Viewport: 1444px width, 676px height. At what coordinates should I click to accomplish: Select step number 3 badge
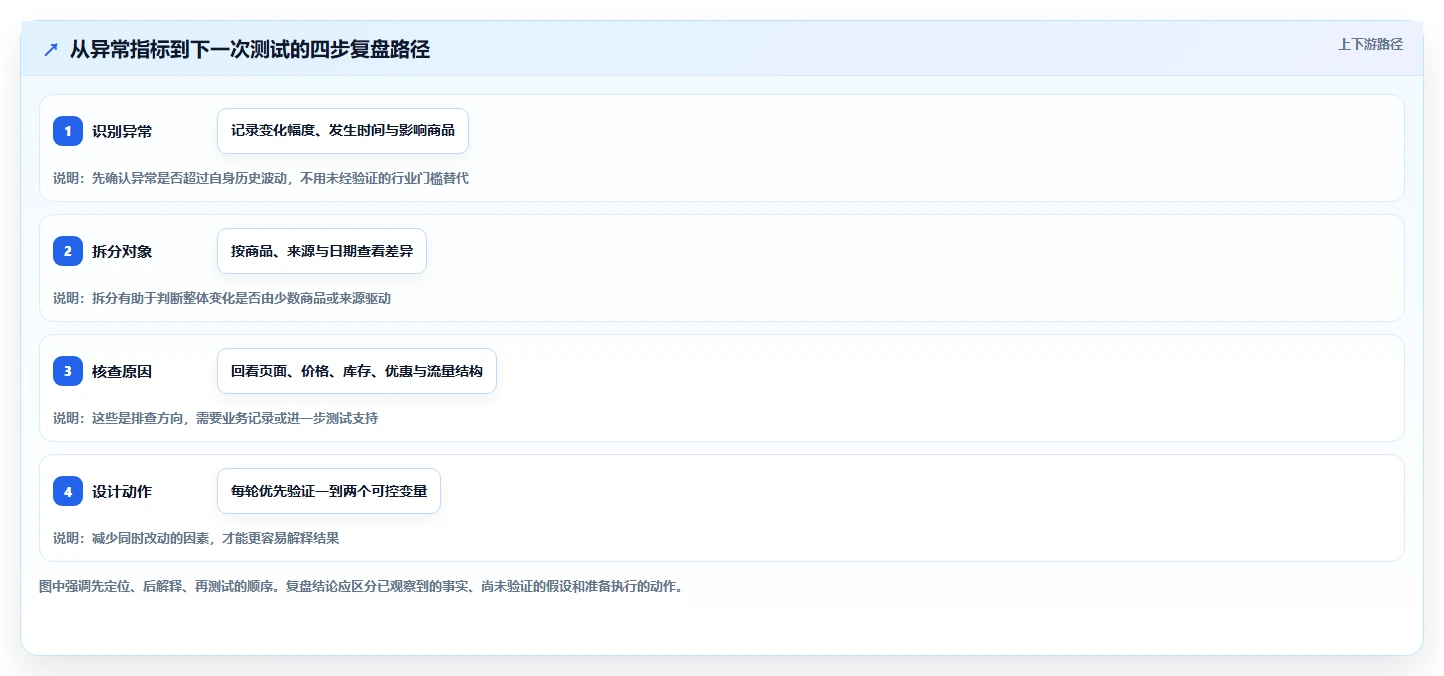coord(68,371)
